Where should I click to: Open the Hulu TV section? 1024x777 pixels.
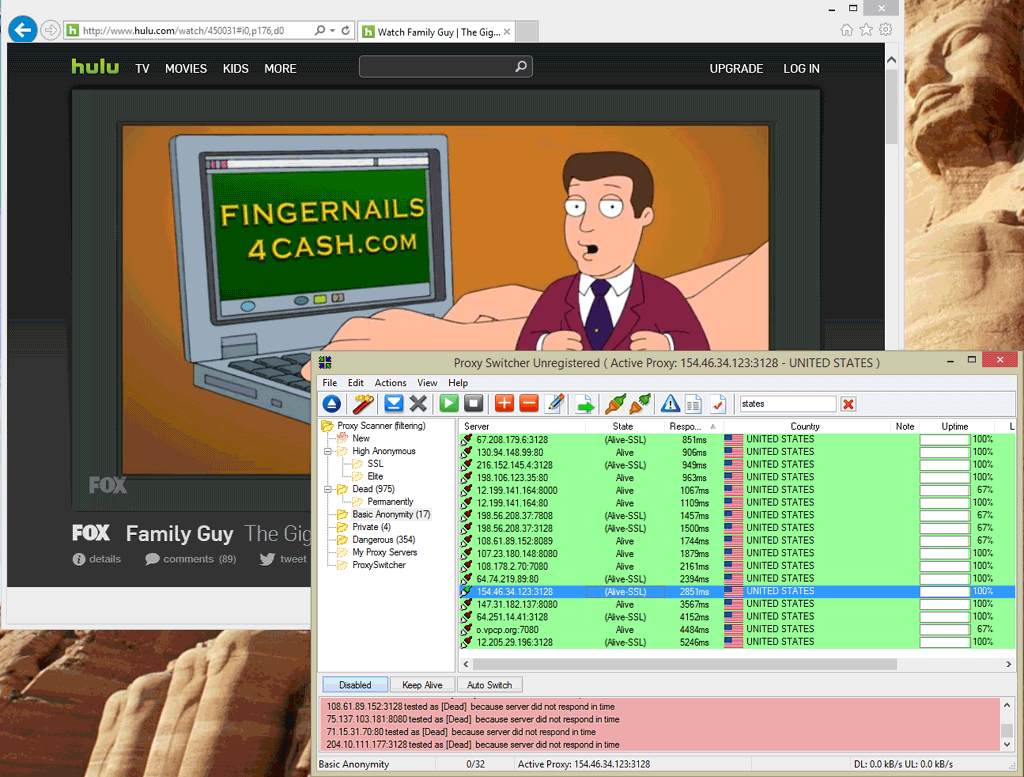pos(142,69)
